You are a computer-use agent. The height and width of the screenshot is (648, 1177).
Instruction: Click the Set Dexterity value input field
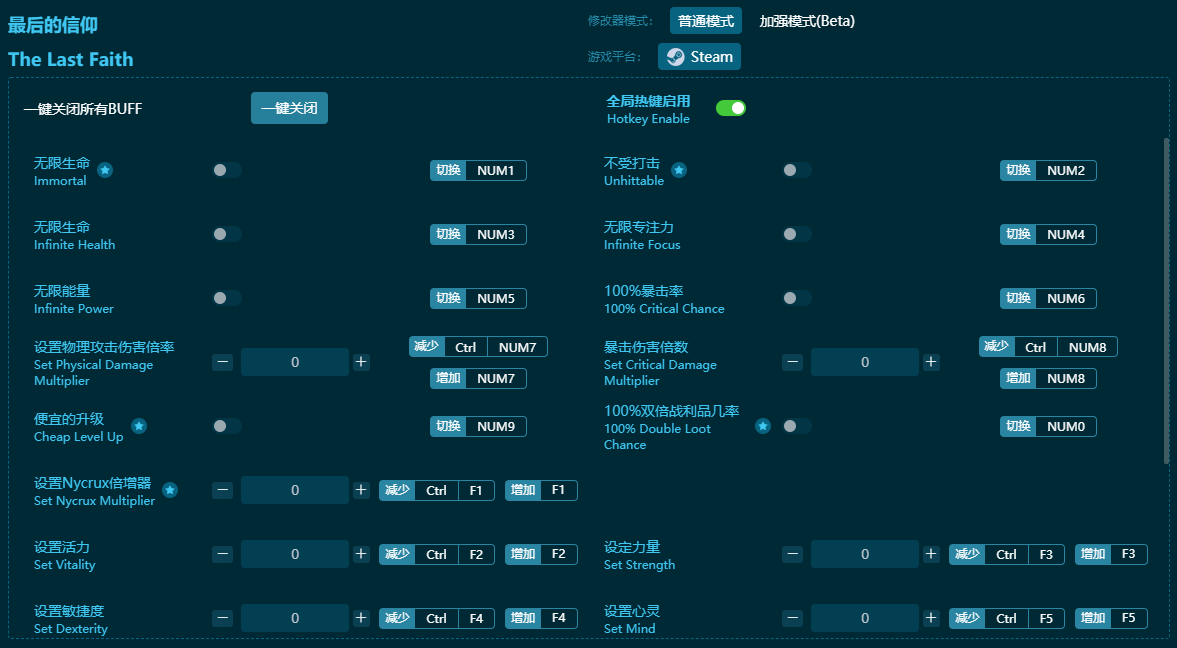(295, 618)
